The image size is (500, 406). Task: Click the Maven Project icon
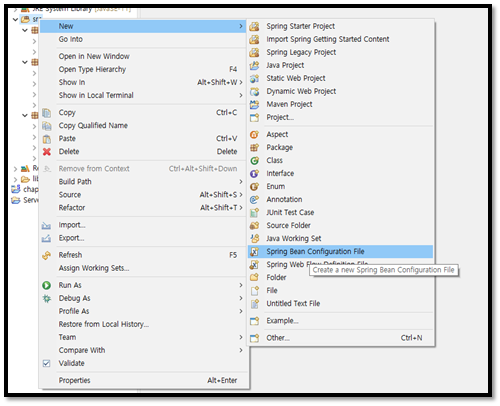[x=254, y=104]
